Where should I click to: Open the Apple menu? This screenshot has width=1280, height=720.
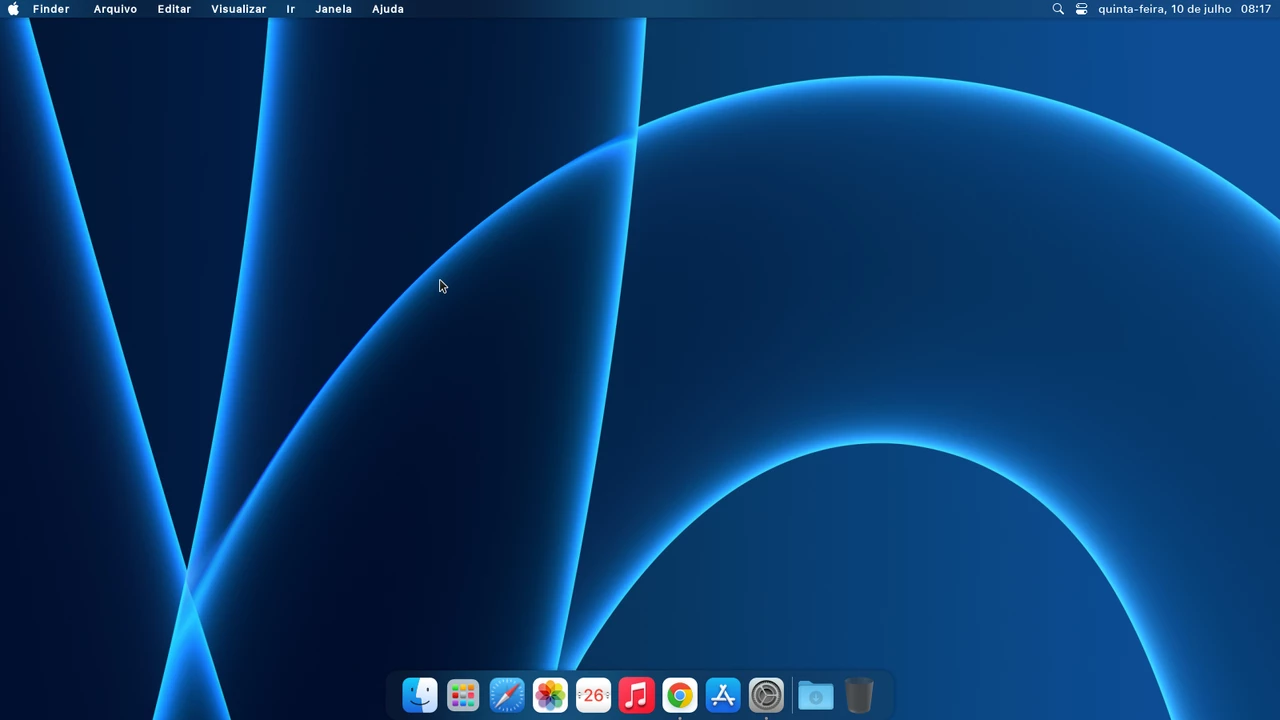[x=14, y=9]
